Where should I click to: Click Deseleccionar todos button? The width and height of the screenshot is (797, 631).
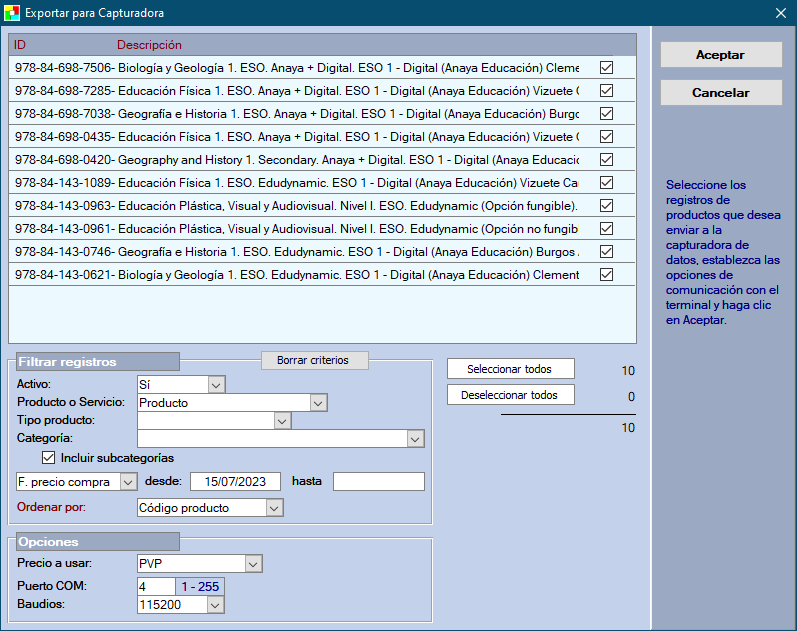click(x=510, y=395)
